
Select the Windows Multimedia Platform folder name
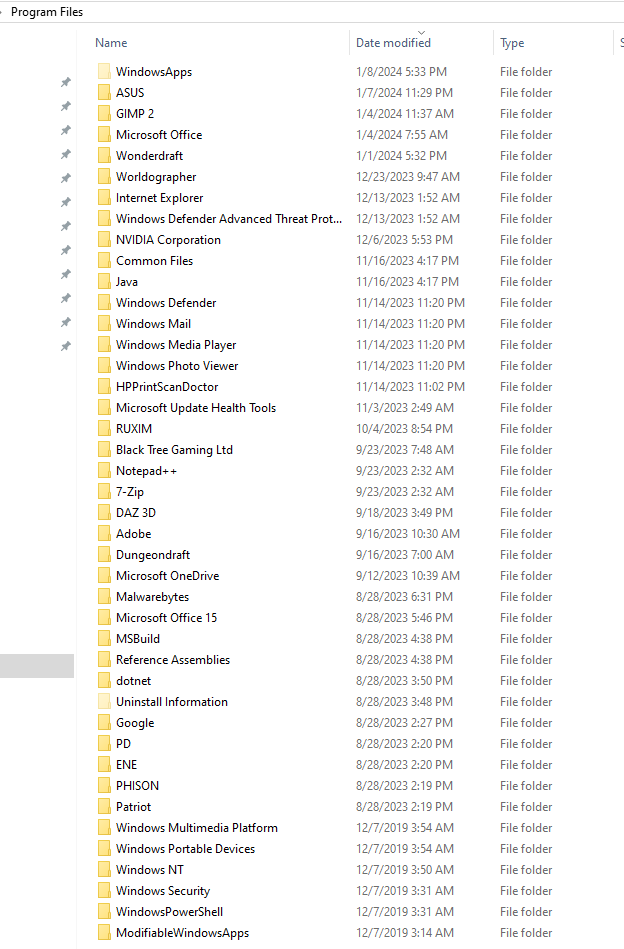(197, 828)
